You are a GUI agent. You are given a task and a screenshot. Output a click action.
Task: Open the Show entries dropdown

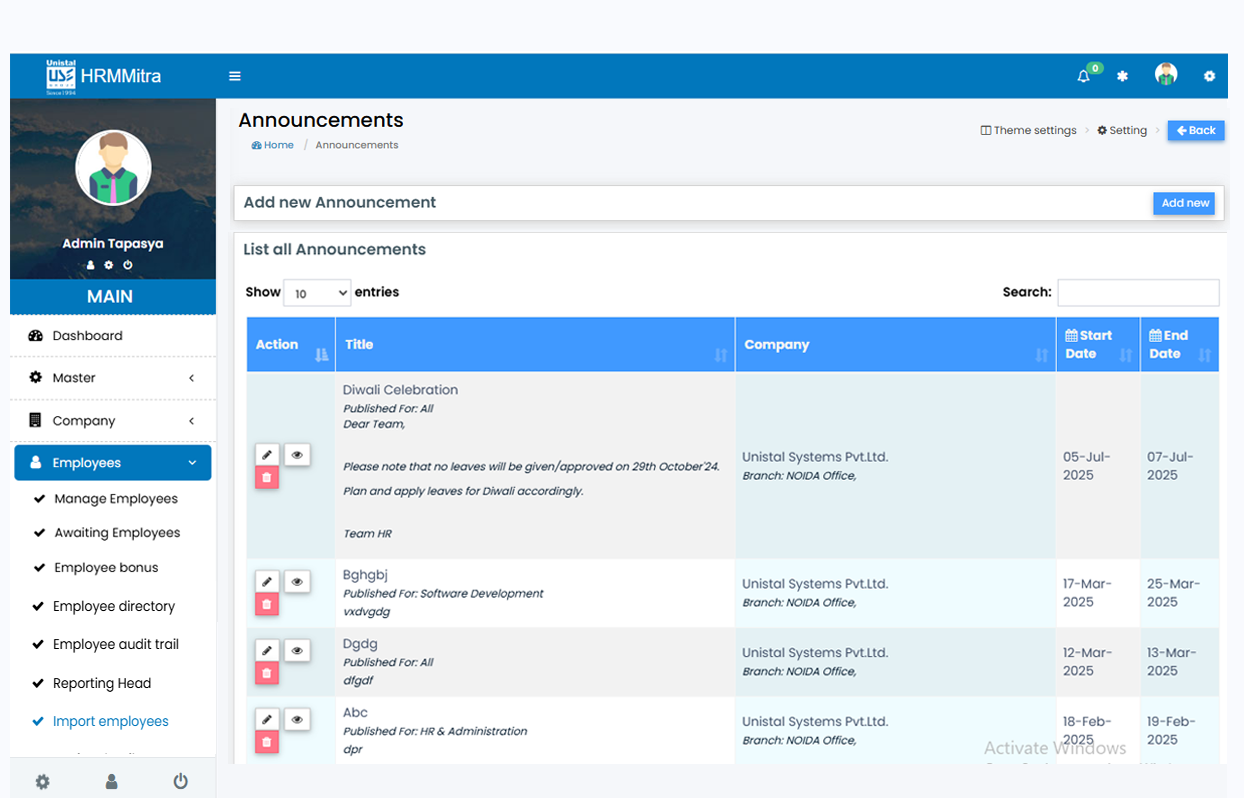pos(317,293)
